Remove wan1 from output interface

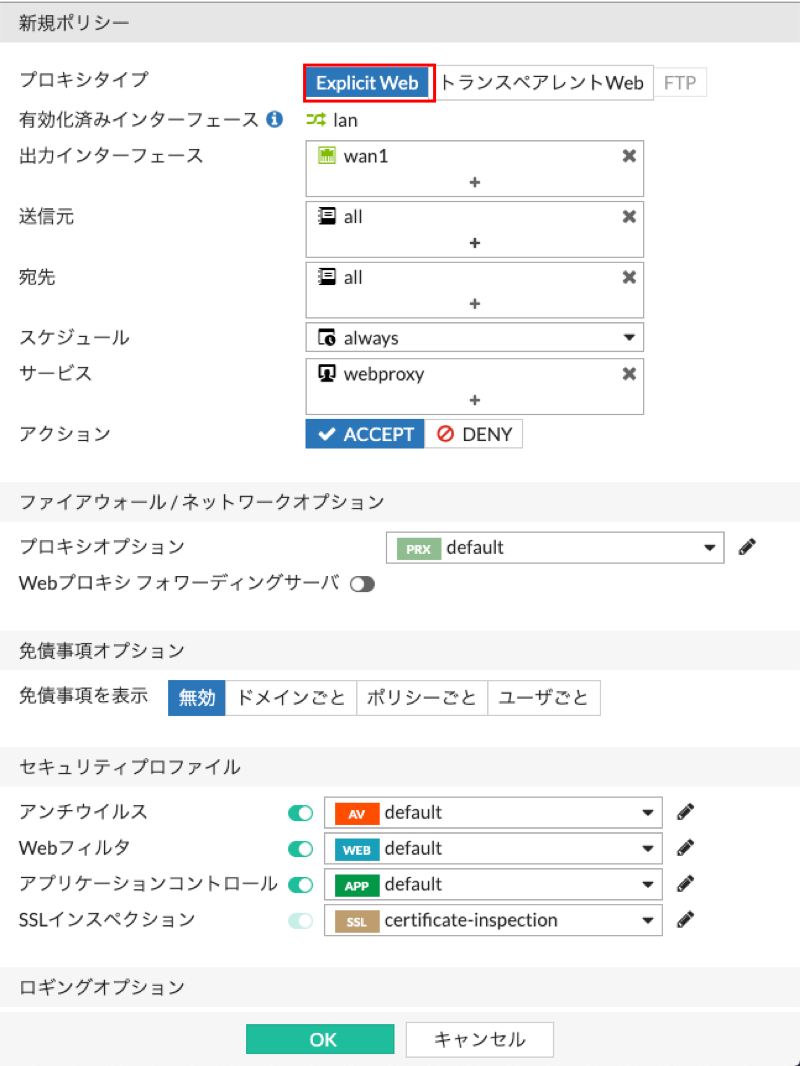(629, 156)
